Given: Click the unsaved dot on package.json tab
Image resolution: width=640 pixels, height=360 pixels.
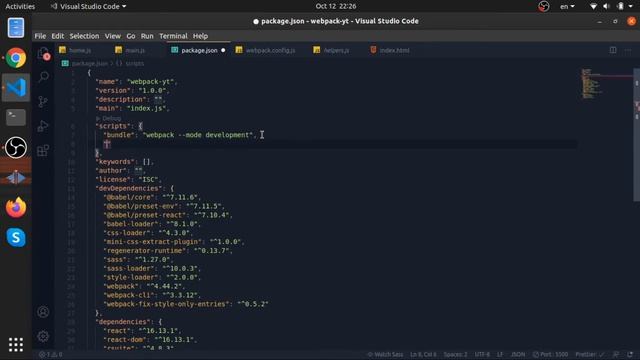Looking at the screenshot, I should coord(223,50).
